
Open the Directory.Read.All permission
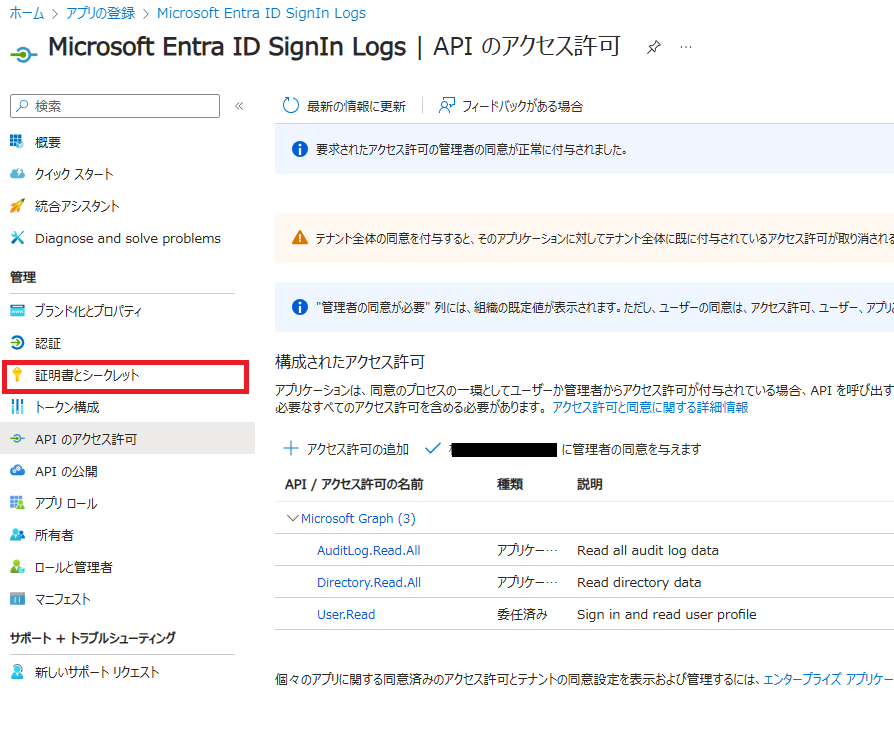coord(368,583)
